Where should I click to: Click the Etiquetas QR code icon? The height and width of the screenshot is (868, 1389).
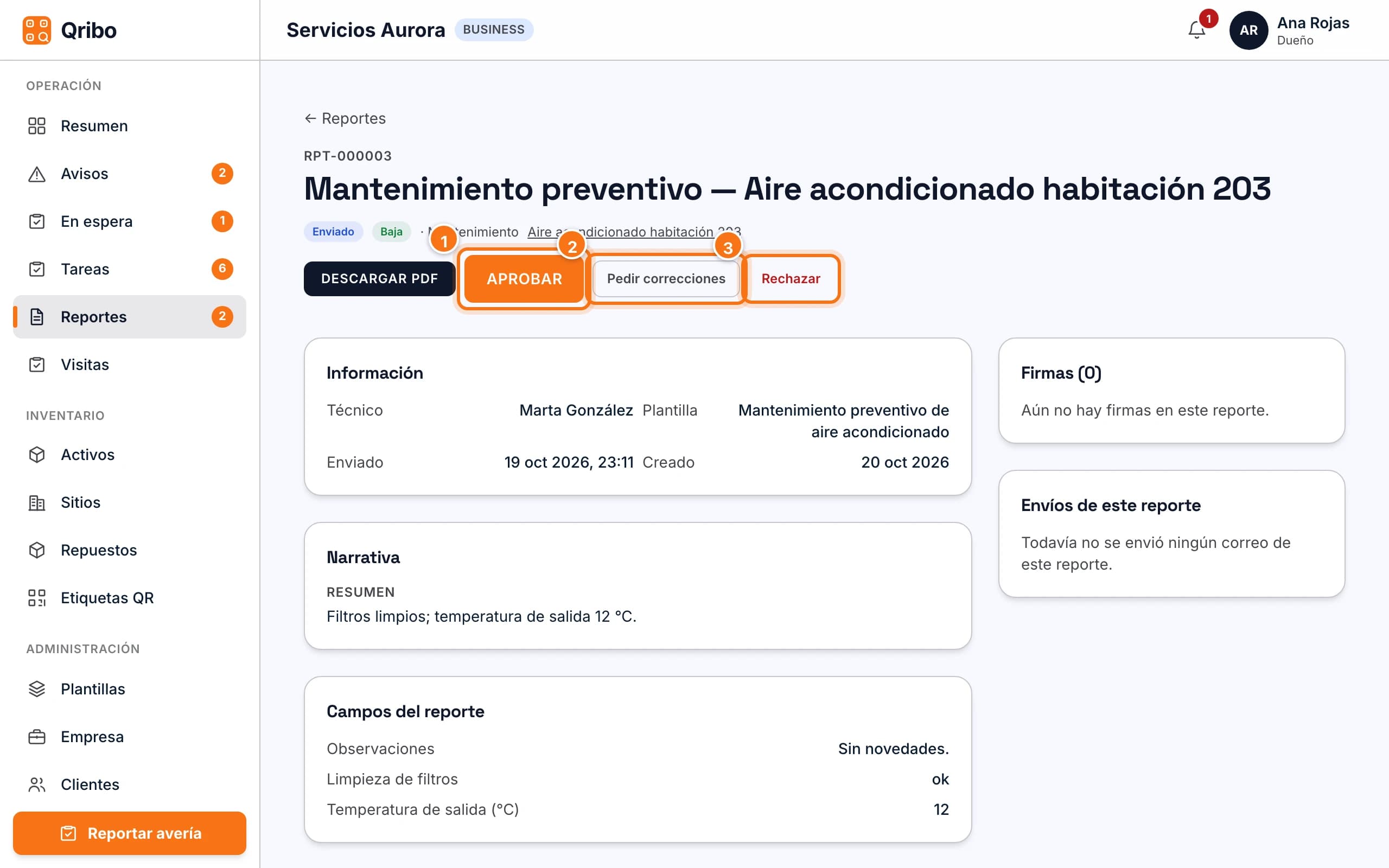(37, 597)
